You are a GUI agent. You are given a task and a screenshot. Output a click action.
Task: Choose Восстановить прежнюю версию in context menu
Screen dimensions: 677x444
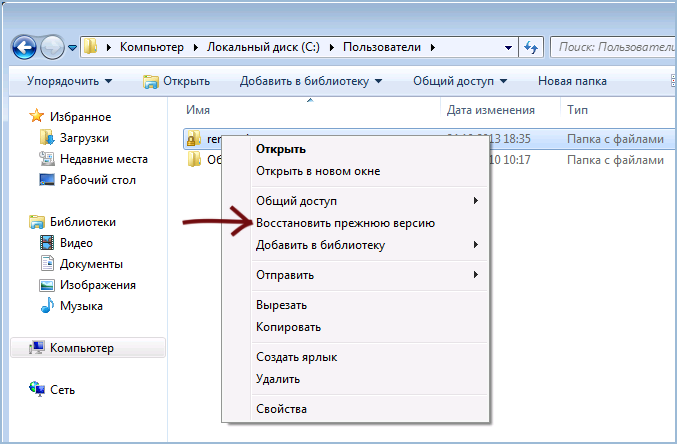(345, 223)
